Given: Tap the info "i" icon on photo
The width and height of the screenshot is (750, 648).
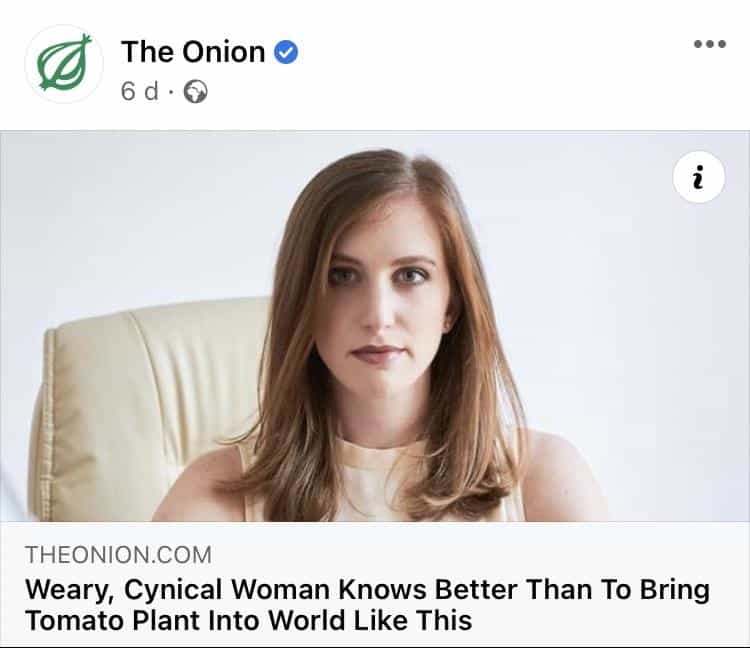Looking at the screenshot, I should coord(699,177).
